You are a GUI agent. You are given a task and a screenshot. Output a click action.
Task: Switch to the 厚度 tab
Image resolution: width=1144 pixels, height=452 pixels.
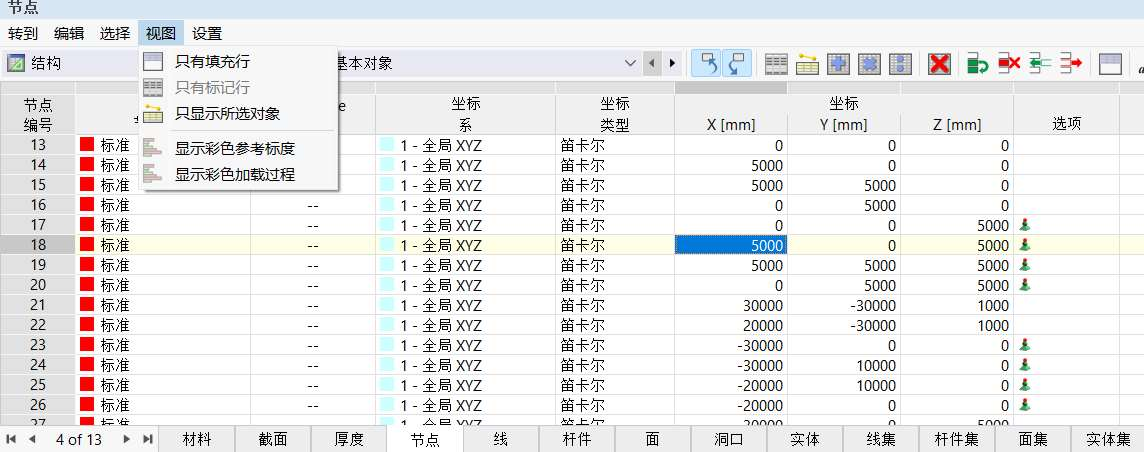tap(349, 440)
